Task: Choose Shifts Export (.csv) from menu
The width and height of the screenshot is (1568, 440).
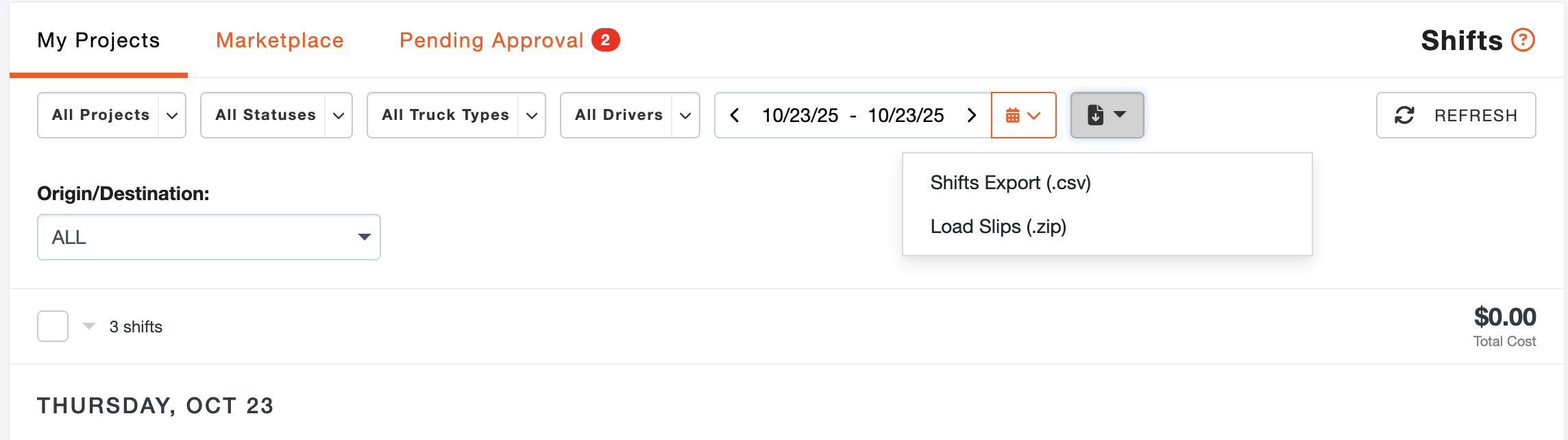Action: (1010, 183)
